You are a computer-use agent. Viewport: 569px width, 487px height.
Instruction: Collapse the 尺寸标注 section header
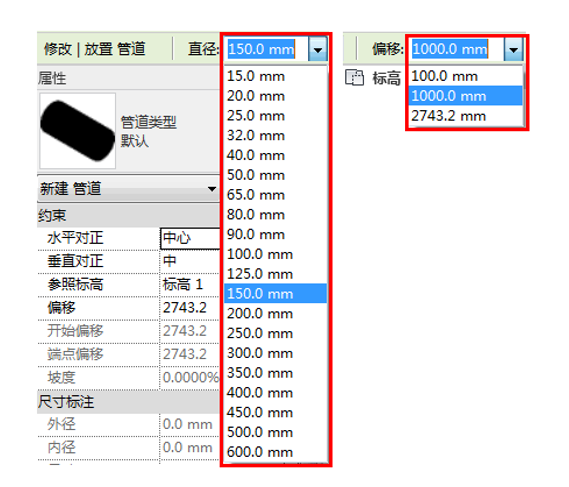coord(128,402)
